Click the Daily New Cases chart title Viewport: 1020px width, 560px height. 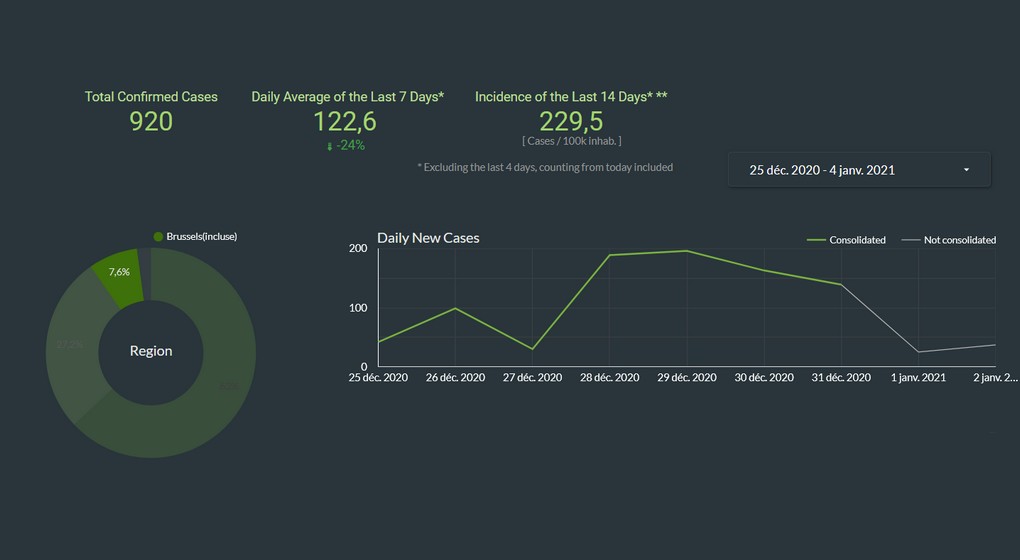tap(428, 238)
